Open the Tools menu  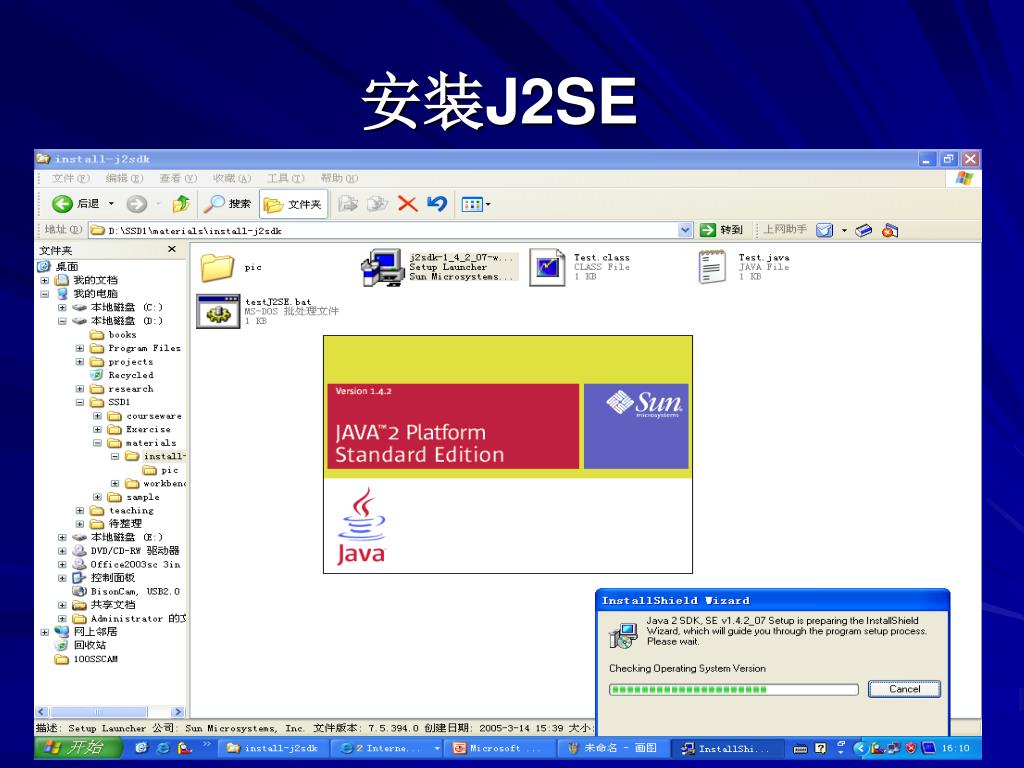285,178
